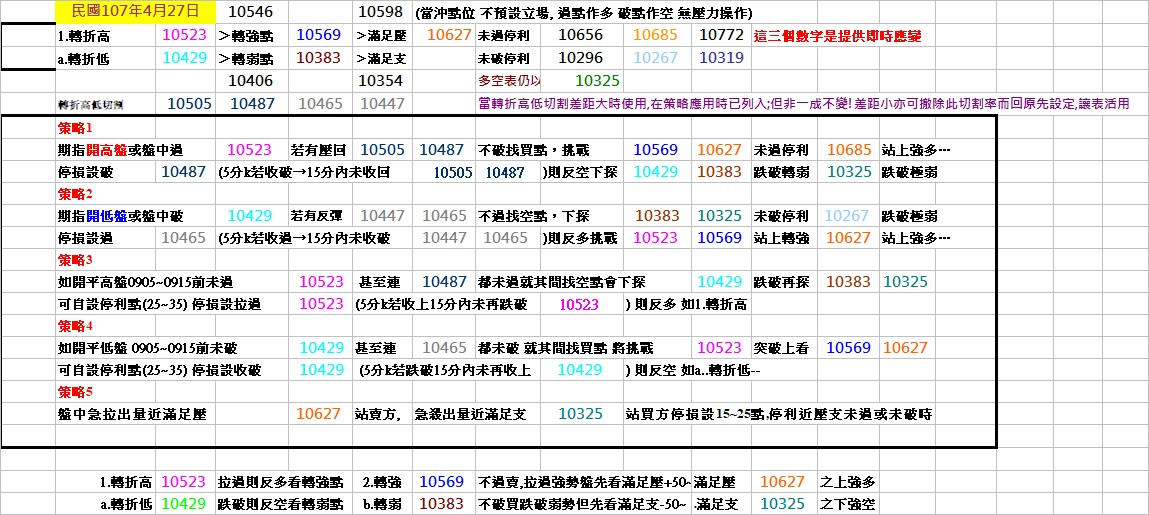Screen dimensions: 1149x515
Task: Click the 停損設破 cell
Action: point(85,172)
